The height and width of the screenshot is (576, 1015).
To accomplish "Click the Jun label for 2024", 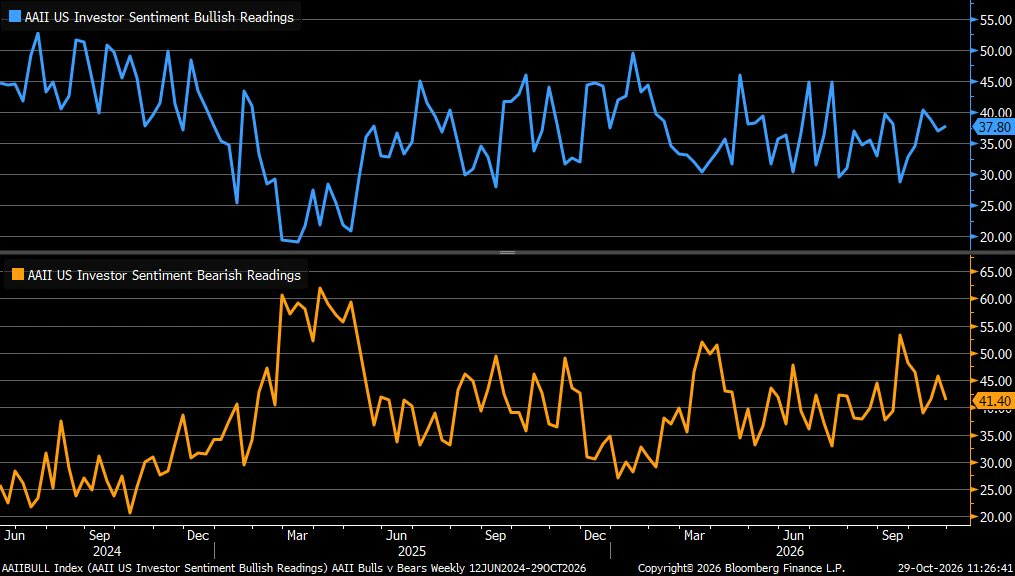I will pyautogui.click(x=13, y=536).
